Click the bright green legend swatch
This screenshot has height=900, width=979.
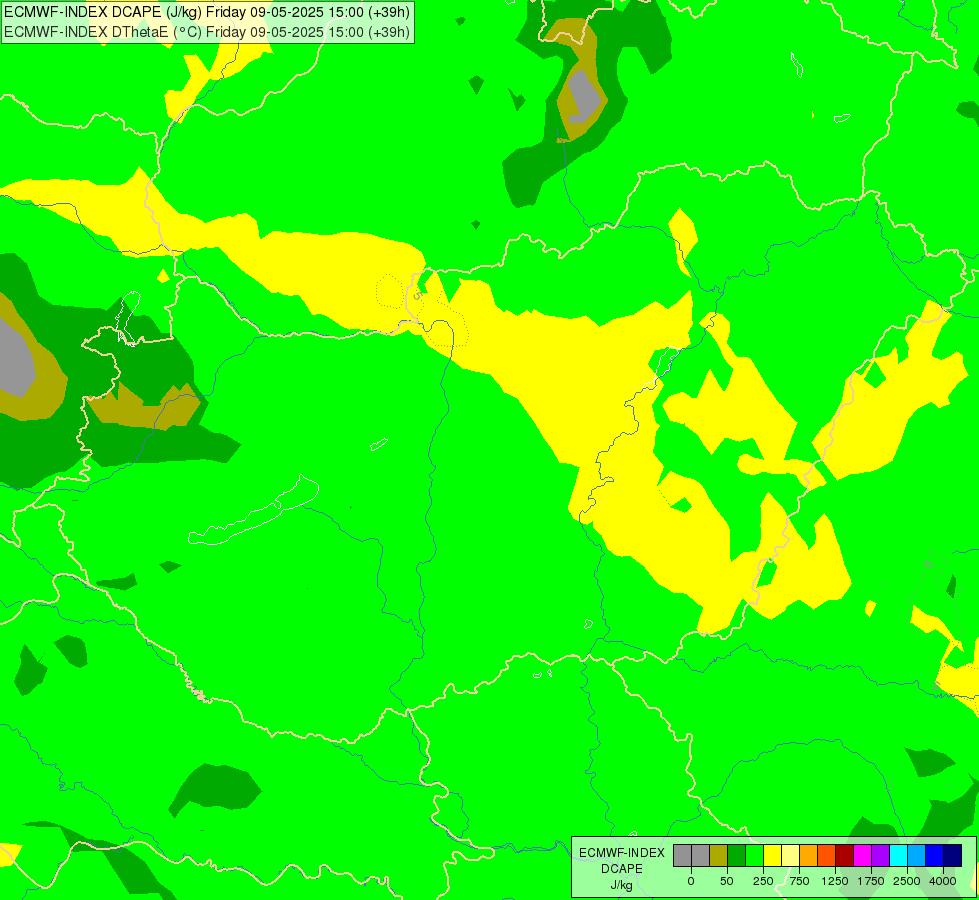coord(755,856)
